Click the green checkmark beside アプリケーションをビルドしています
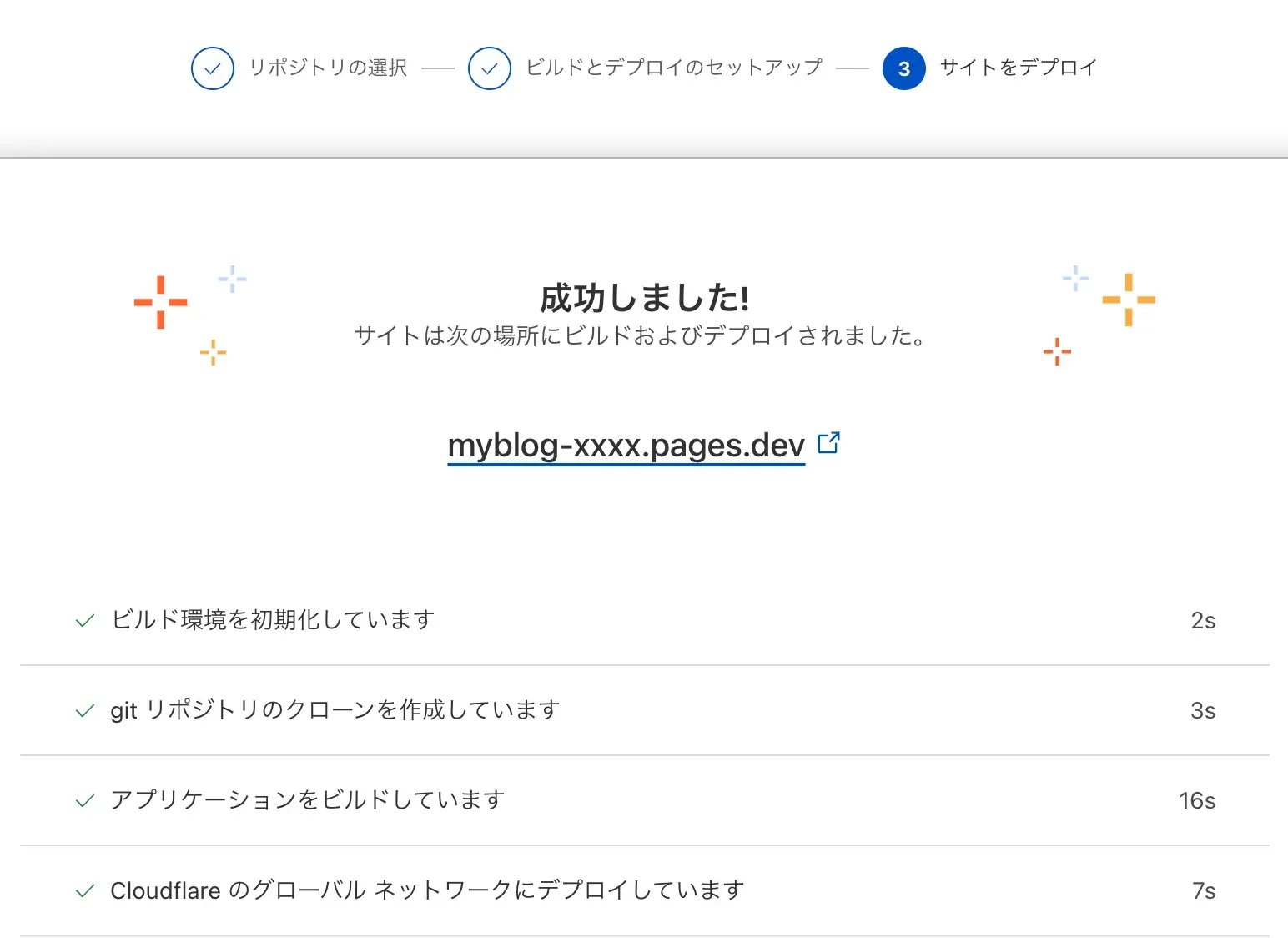Viewport: 1288px width, 938px height. coord(84,800)
